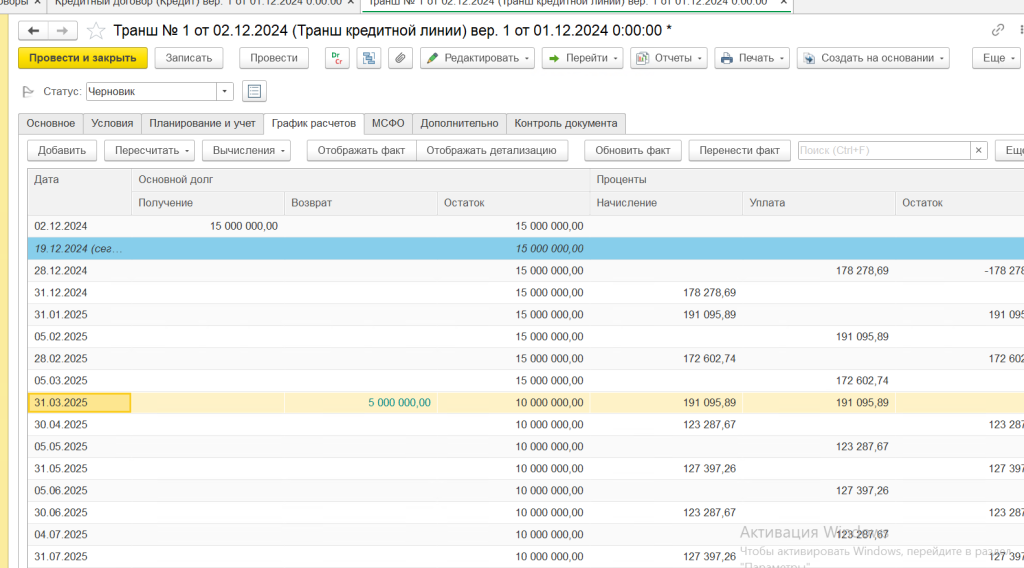This screenshot has height=568, width=1024.
Task: Click the Записать button
Action: click(x=189, y=58)
